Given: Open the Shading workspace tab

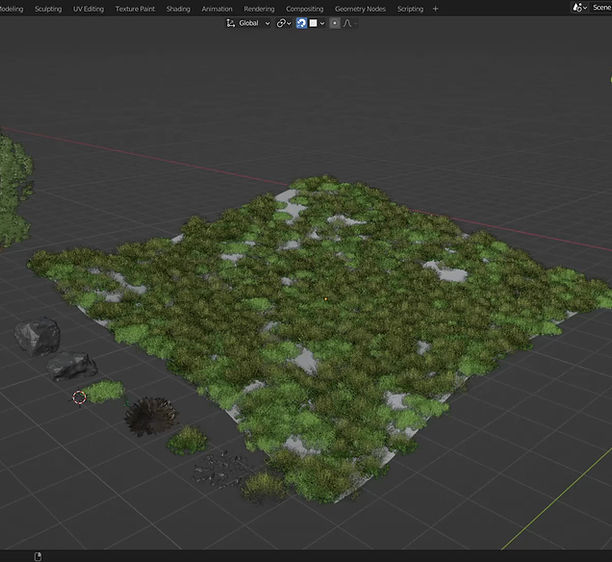Looking at the screenshot, I should click(178, 9).
